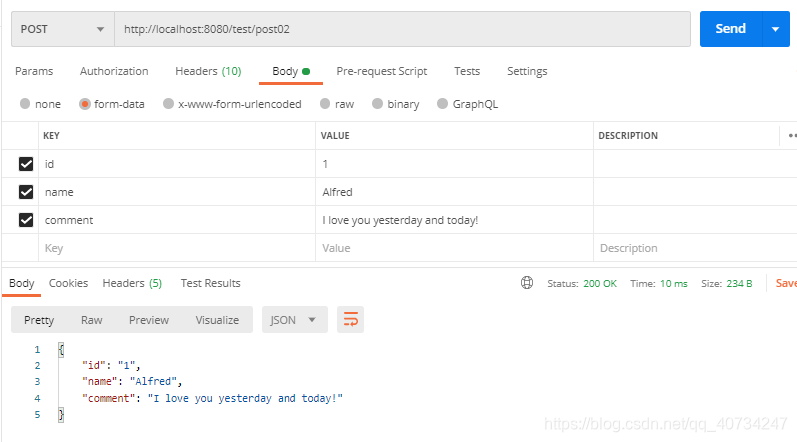Uncheck the comment row checkbox

[x=26, y=219]
